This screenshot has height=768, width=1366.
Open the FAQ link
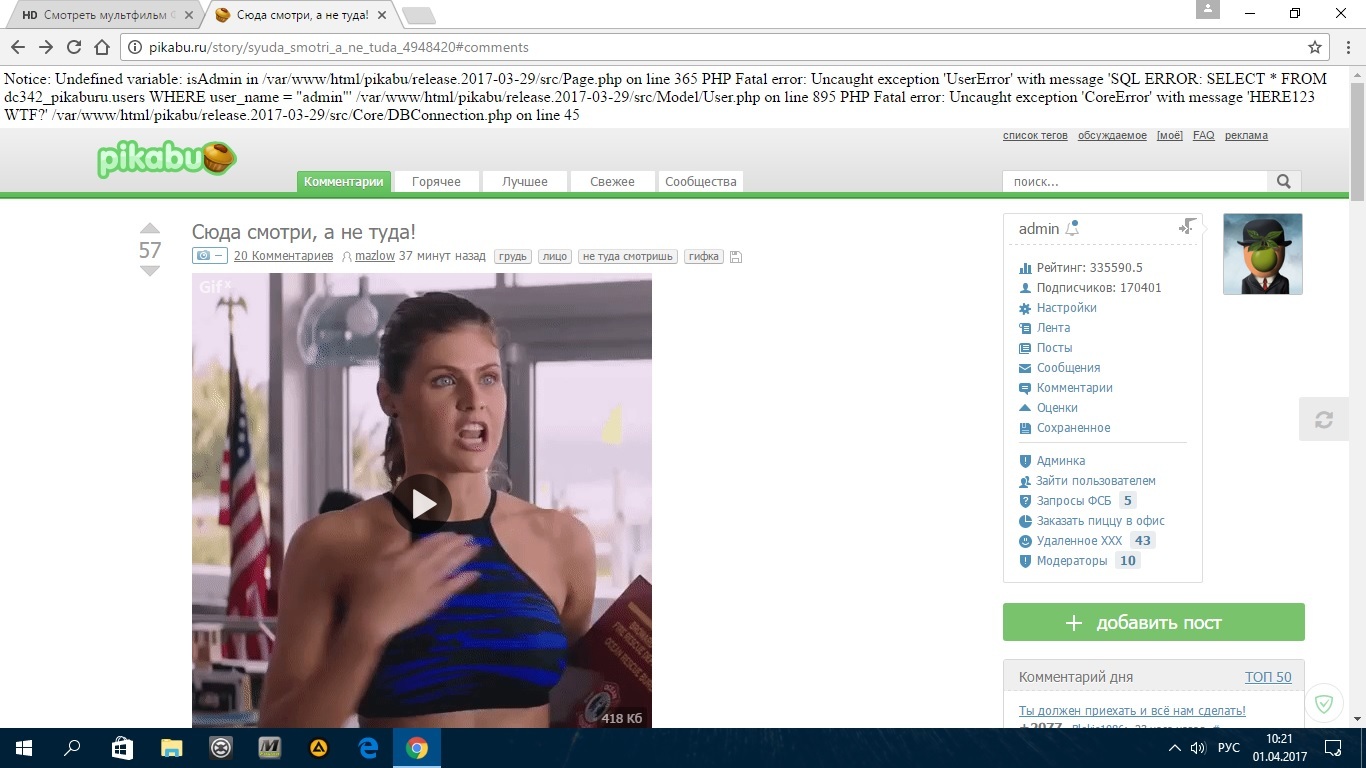tap(1204, 135)
